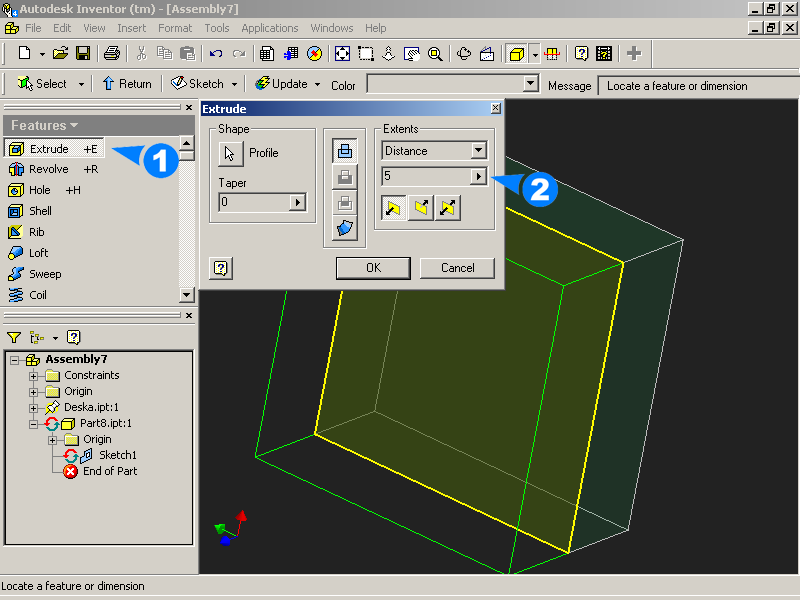The height and width of the screenshot is (600, 800).
Task: Open the distance value arrow flyout
Action: (478, 177)
